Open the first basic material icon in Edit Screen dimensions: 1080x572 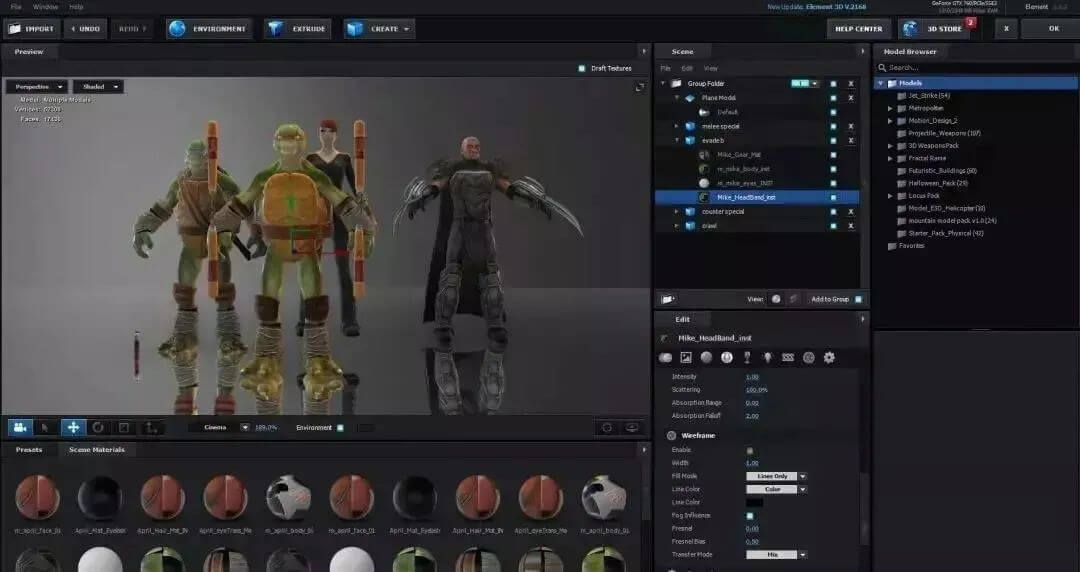pyautogui.click(x=665, y=358)
